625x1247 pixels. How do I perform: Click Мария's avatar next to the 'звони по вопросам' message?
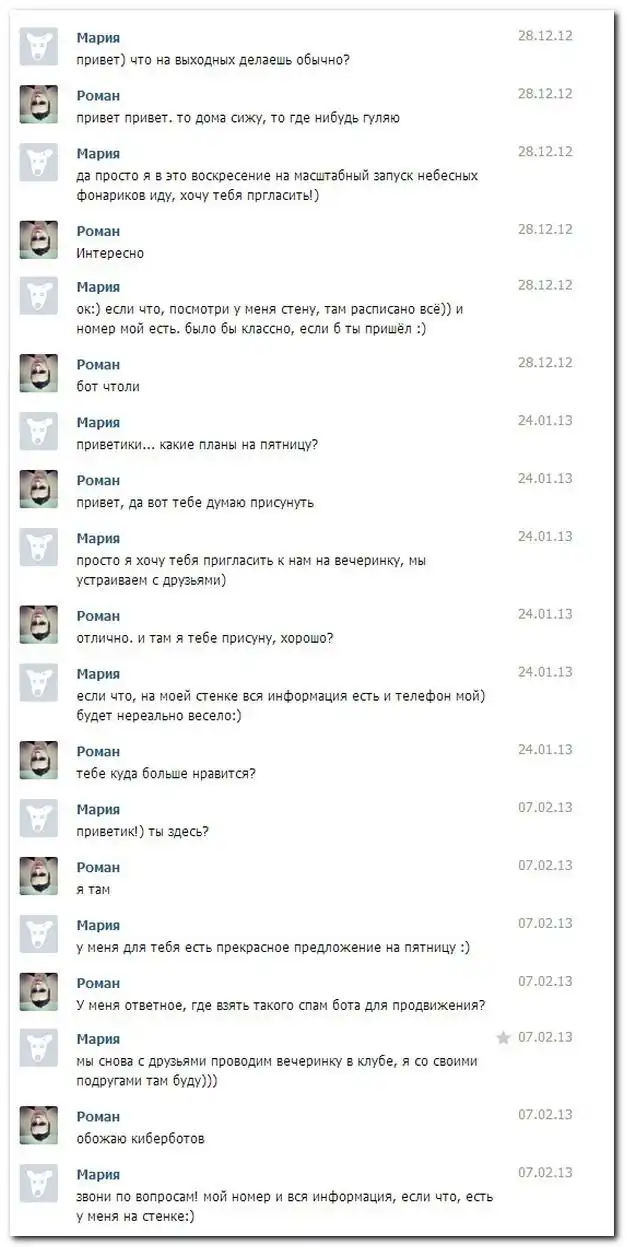click(38, 1183)
